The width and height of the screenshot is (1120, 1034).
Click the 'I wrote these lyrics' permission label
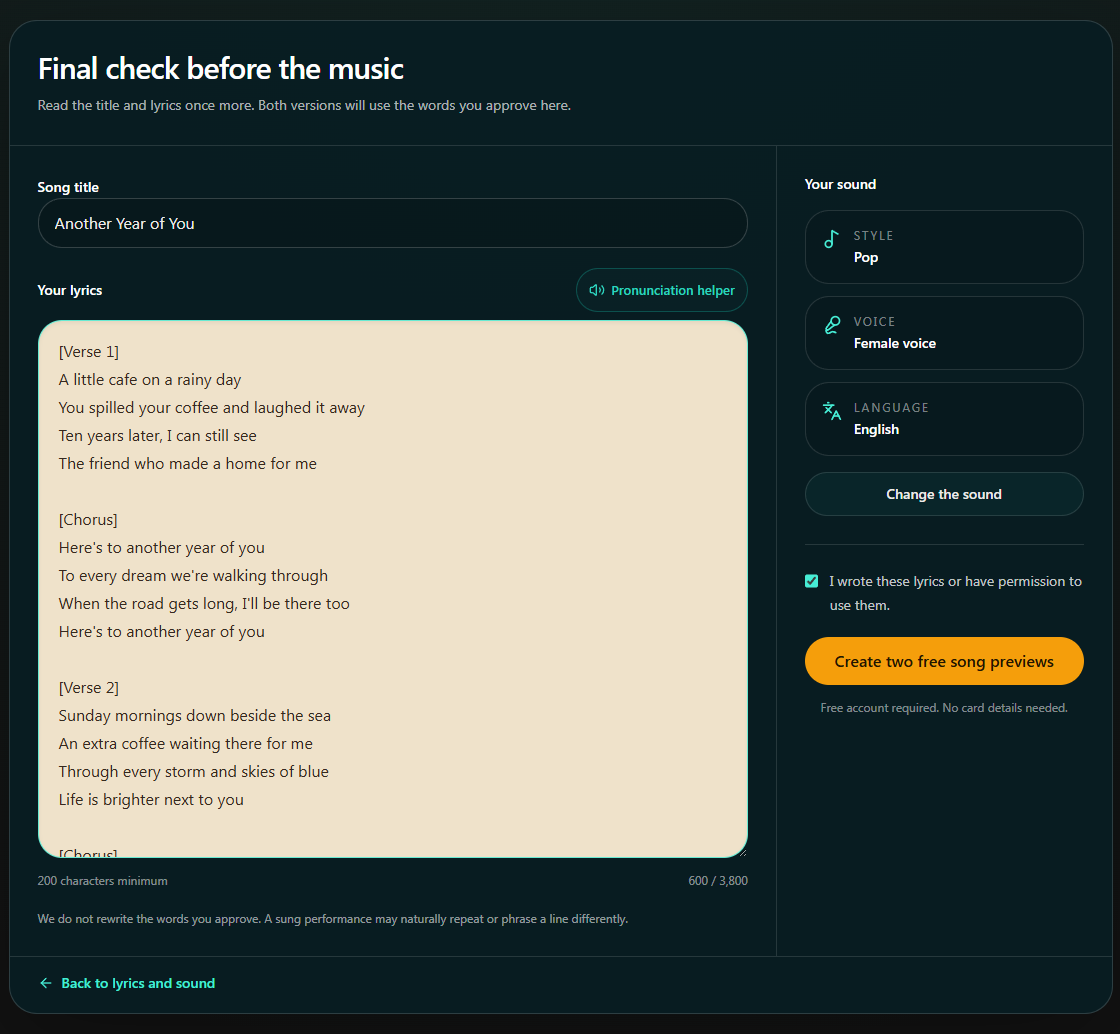[955, 593]
